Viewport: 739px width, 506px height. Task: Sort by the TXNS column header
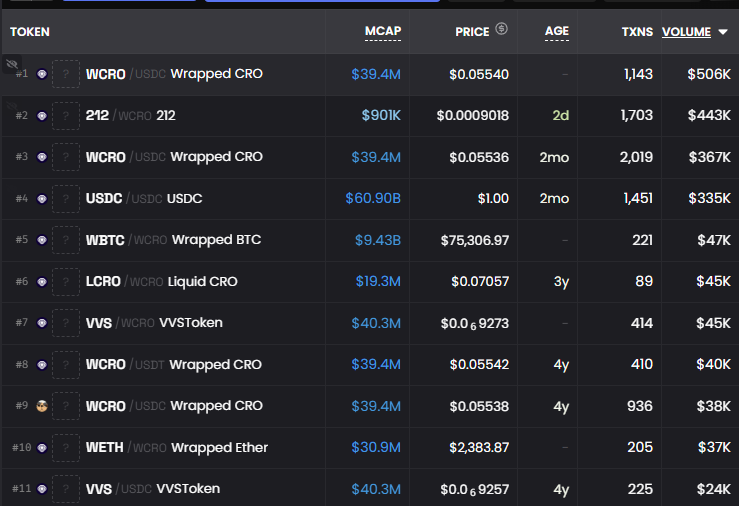pos(637,32)
